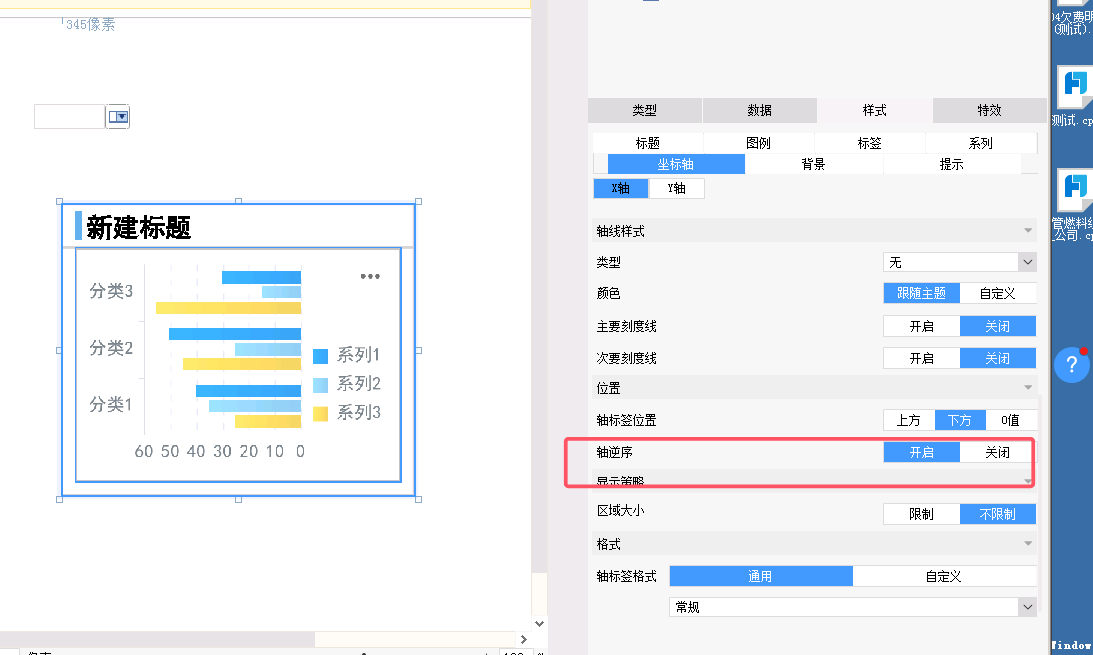Open the 常规 format dropdown

(x=853, y=607)
